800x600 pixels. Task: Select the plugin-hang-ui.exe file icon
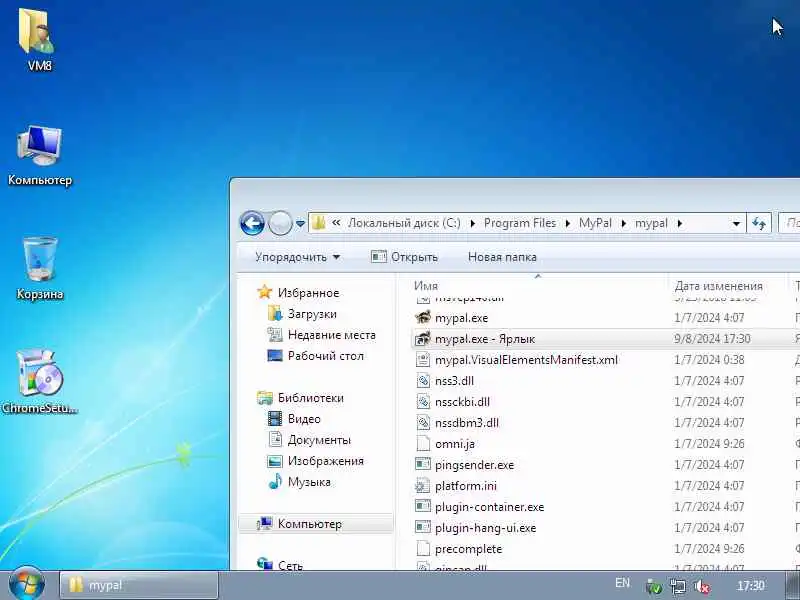(423, 528)
